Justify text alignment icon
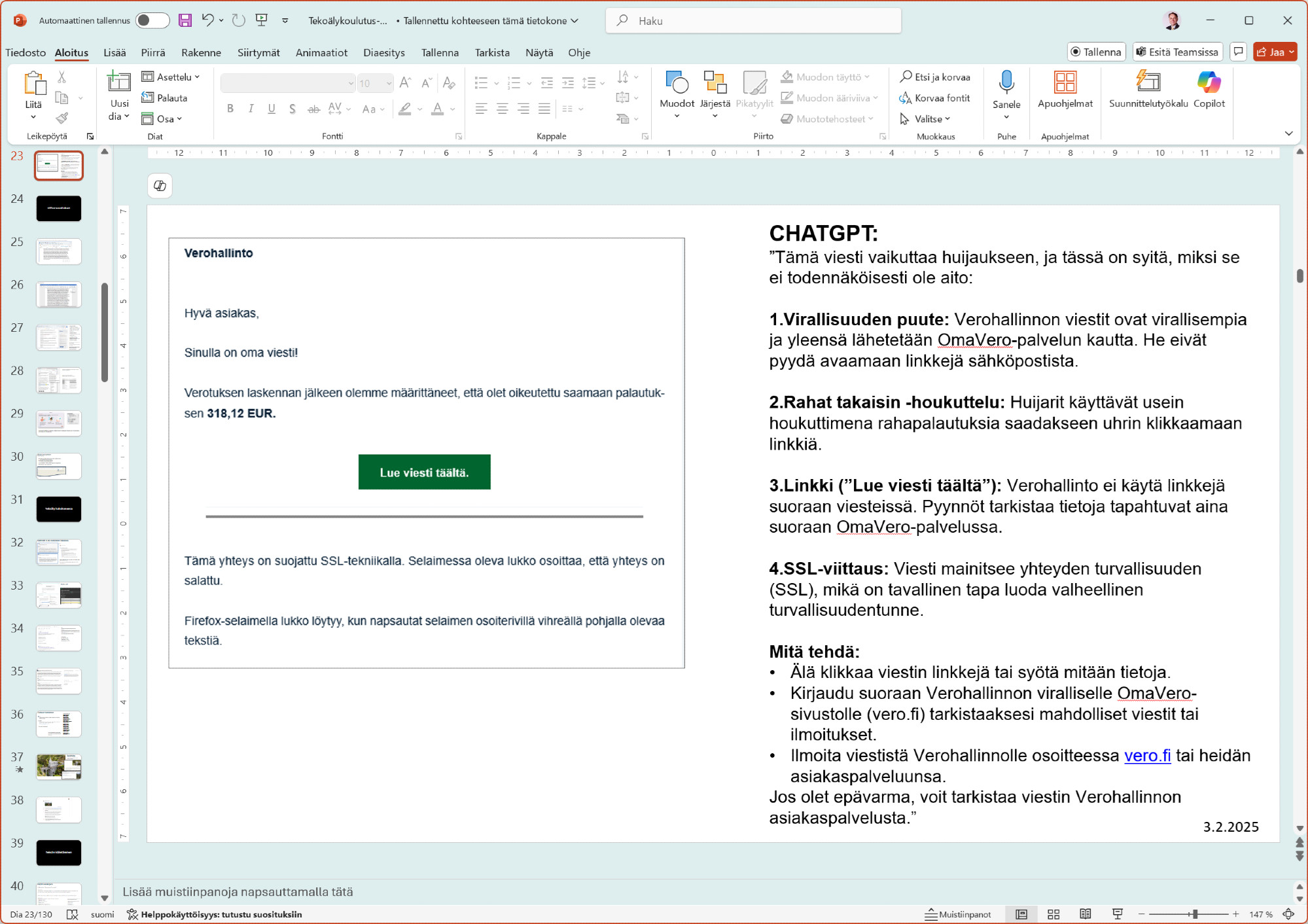Screen dimensions: 1308x924 [544, 109]
